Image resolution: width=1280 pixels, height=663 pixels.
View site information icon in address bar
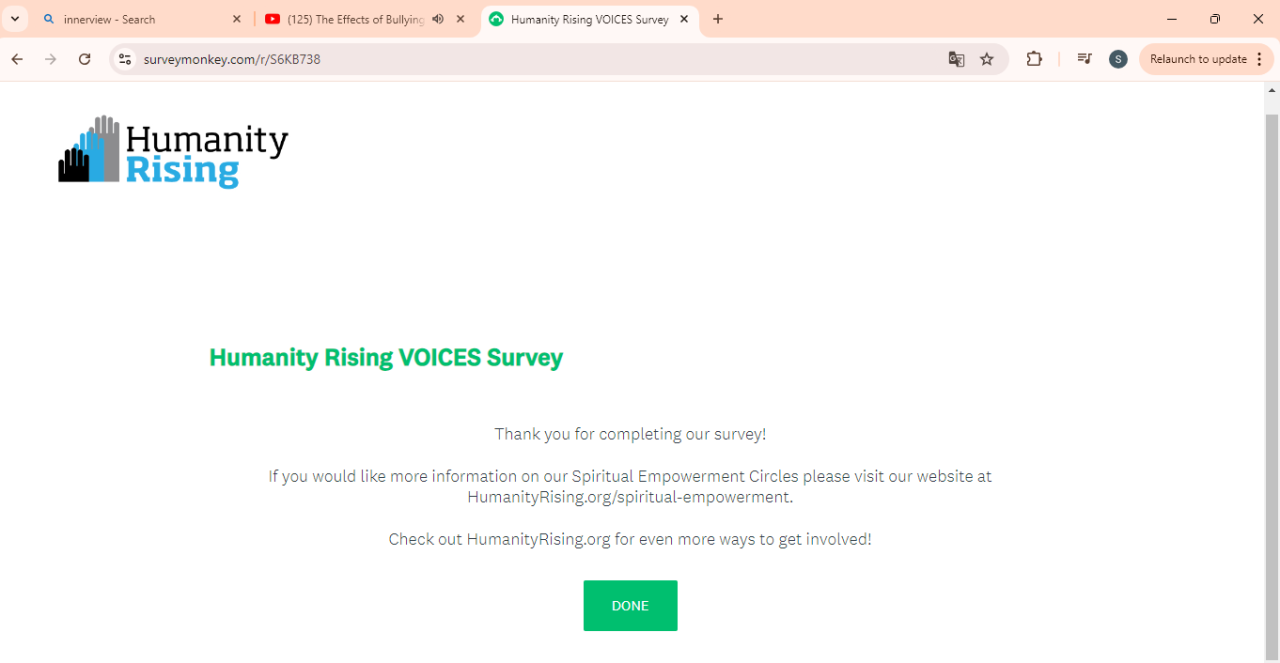125,59
